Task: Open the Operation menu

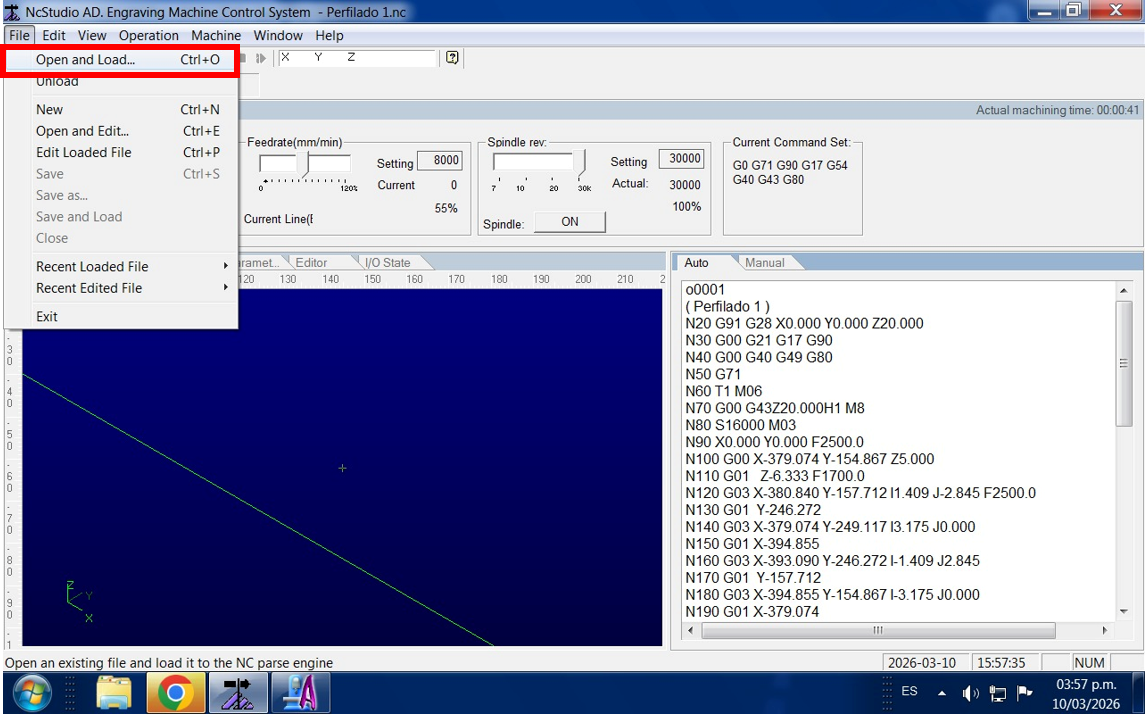Action: (x=149, y=35)
